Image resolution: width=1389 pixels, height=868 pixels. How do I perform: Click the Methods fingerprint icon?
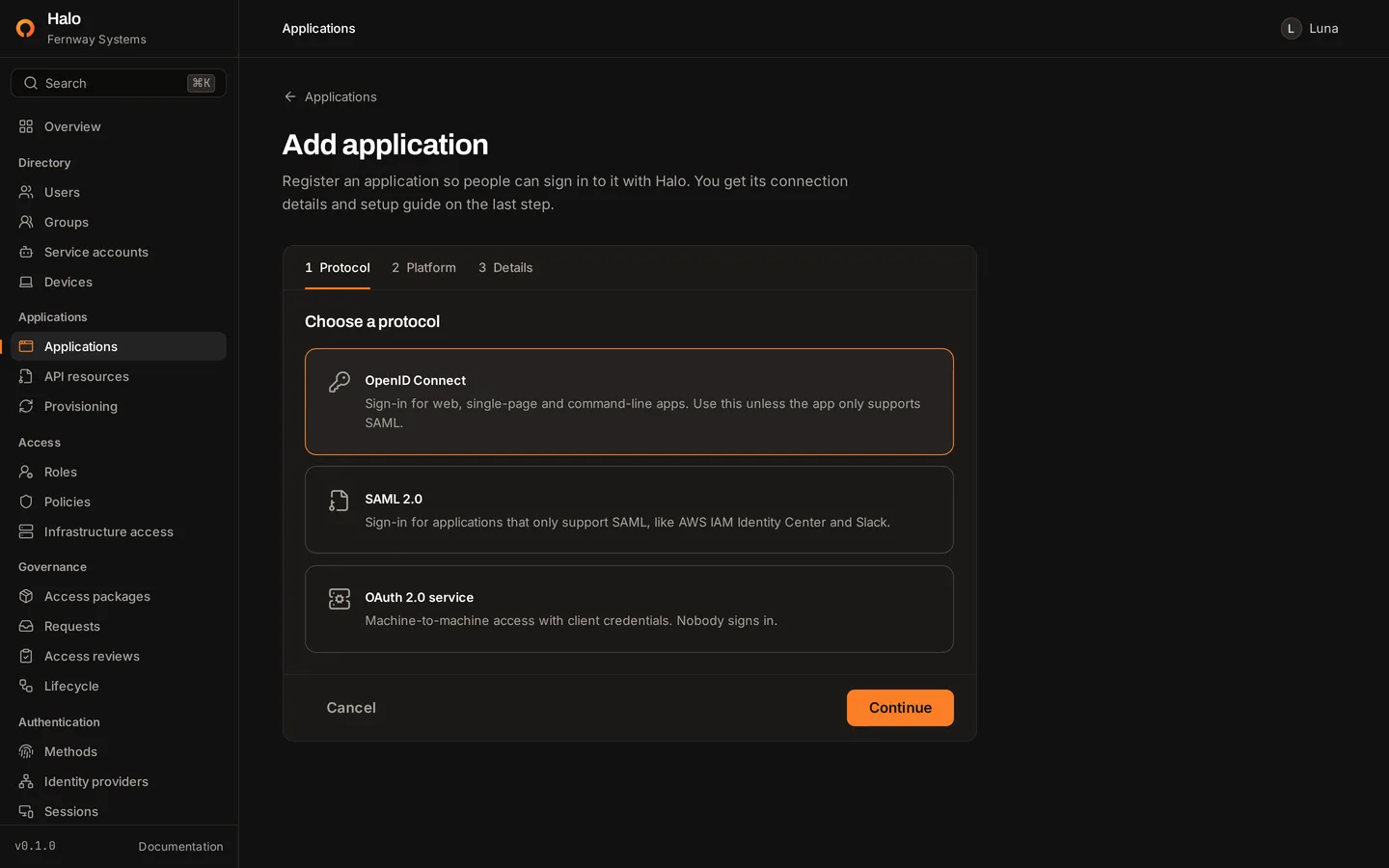[26, 751]
